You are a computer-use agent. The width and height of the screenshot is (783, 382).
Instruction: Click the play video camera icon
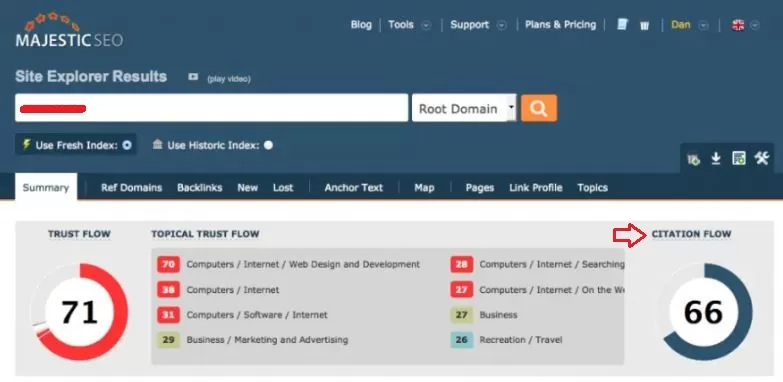pos(193,77)
